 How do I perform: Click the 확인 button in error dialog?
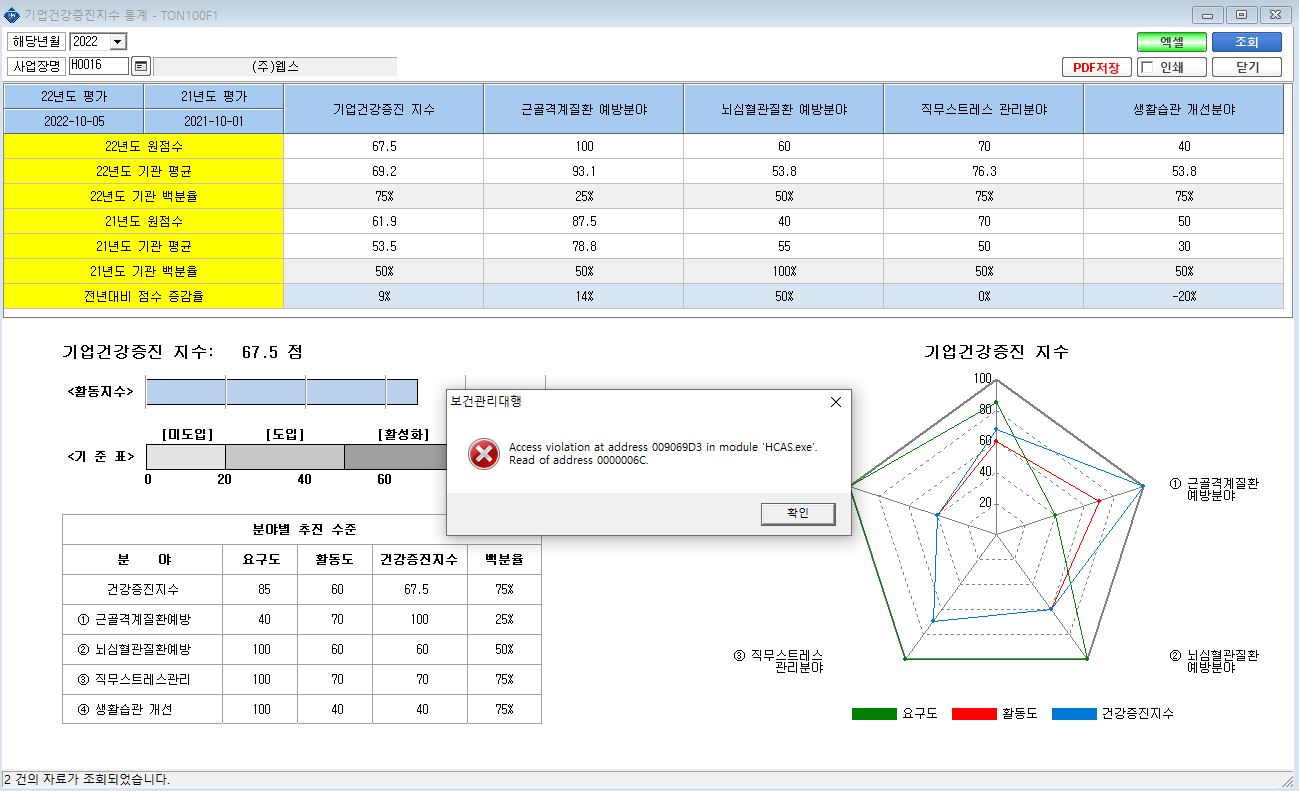[797, 513]
